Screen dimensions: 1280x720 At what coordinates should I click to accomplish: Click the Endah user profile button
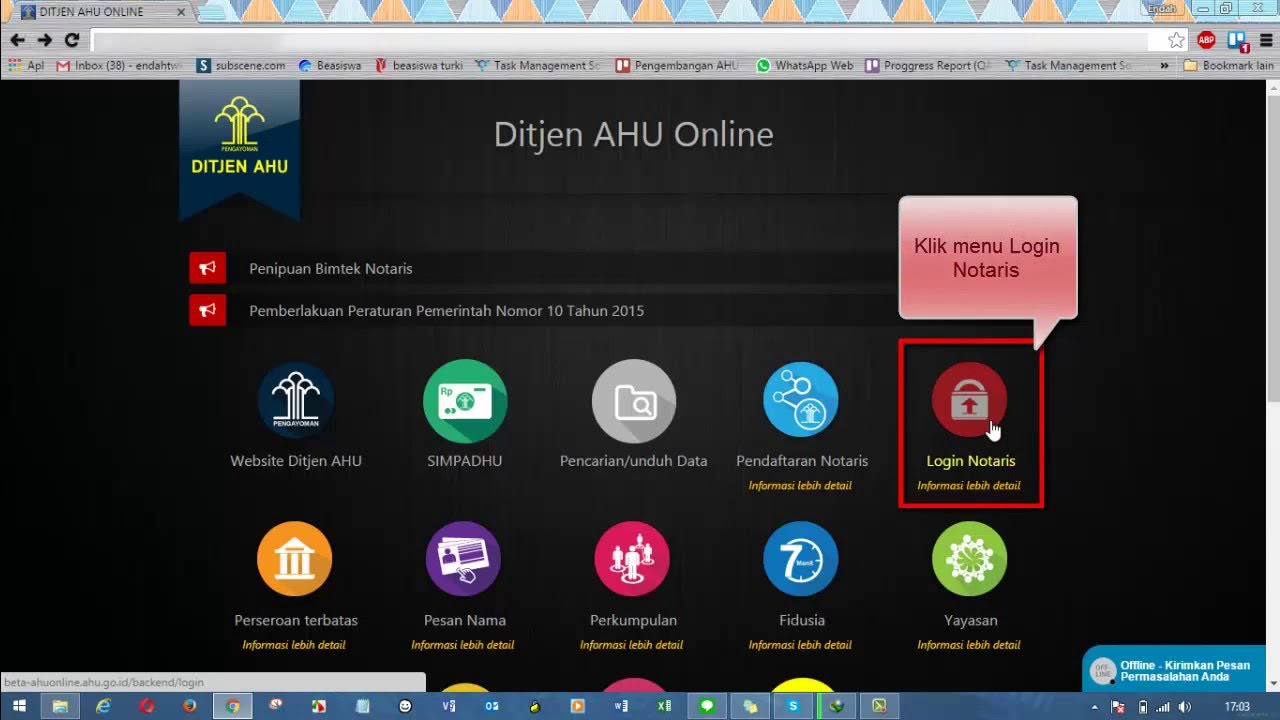click(x=1161, y=8)
